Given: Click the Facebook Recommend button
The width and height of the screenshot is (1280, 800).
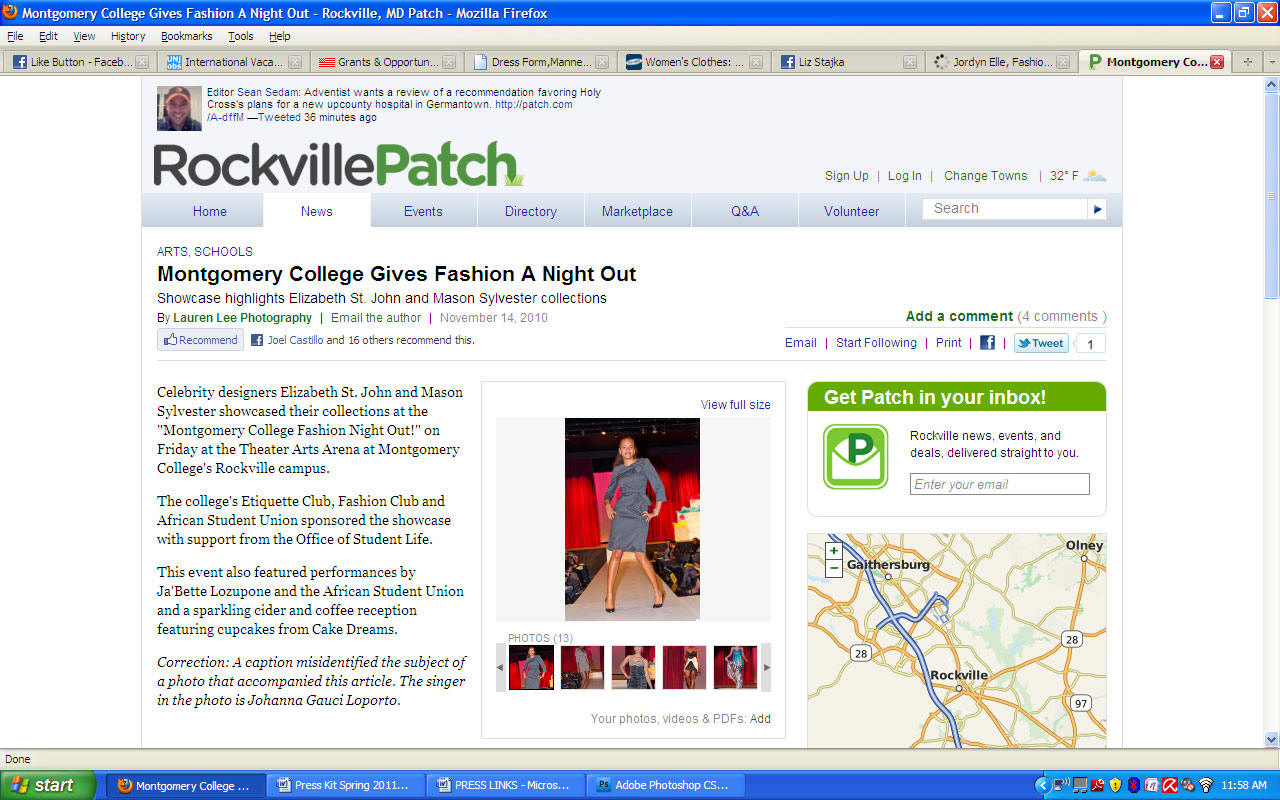Looking at the screenshot, I should [200, 340].
